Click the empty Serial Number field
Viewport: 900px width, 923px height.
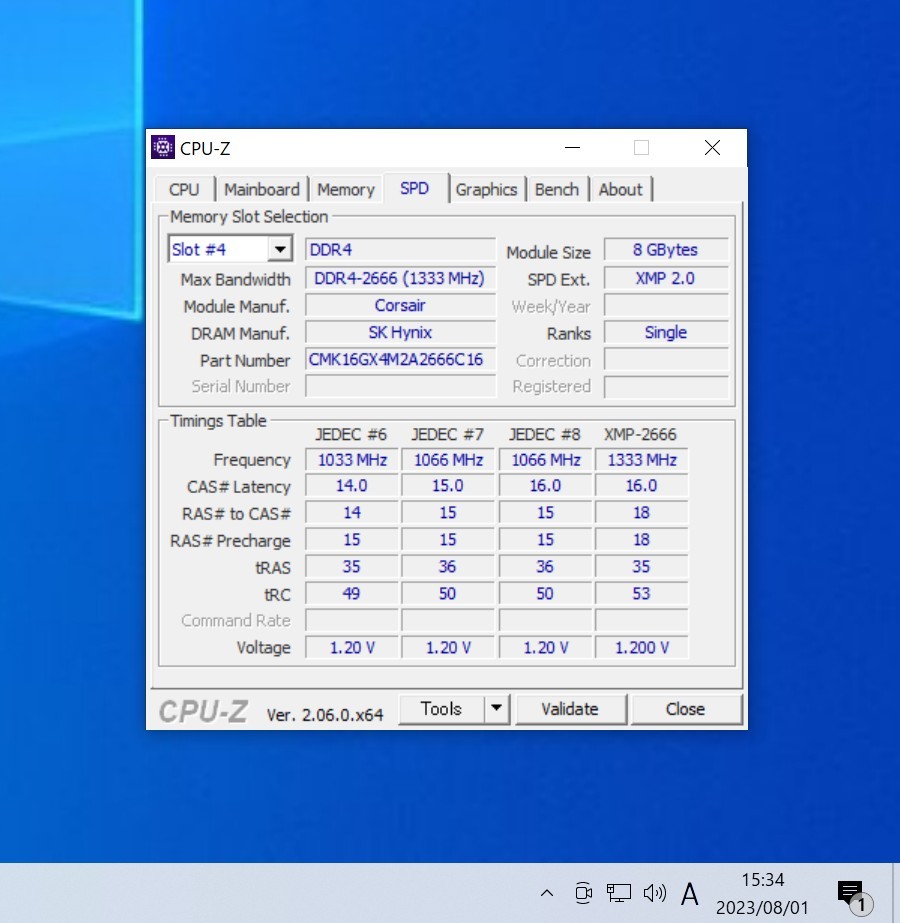(x=400, y=386)
